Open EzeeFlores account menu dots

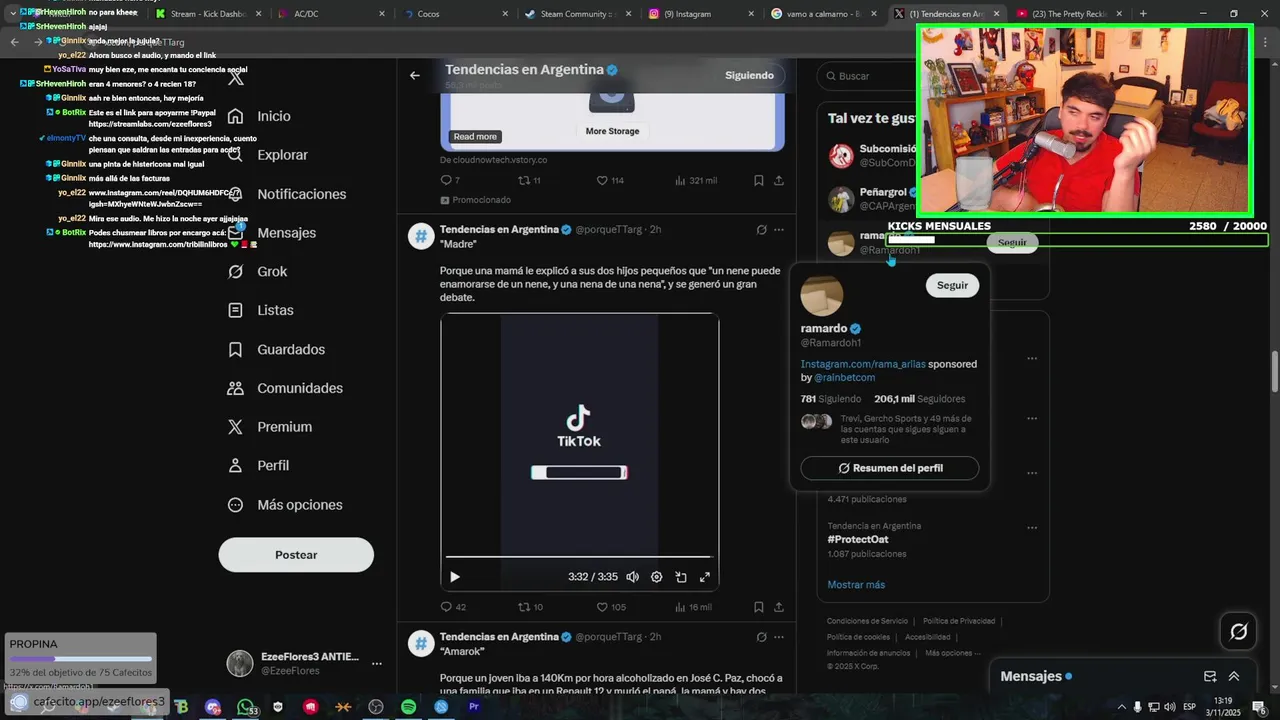click(x=377, y=663)
